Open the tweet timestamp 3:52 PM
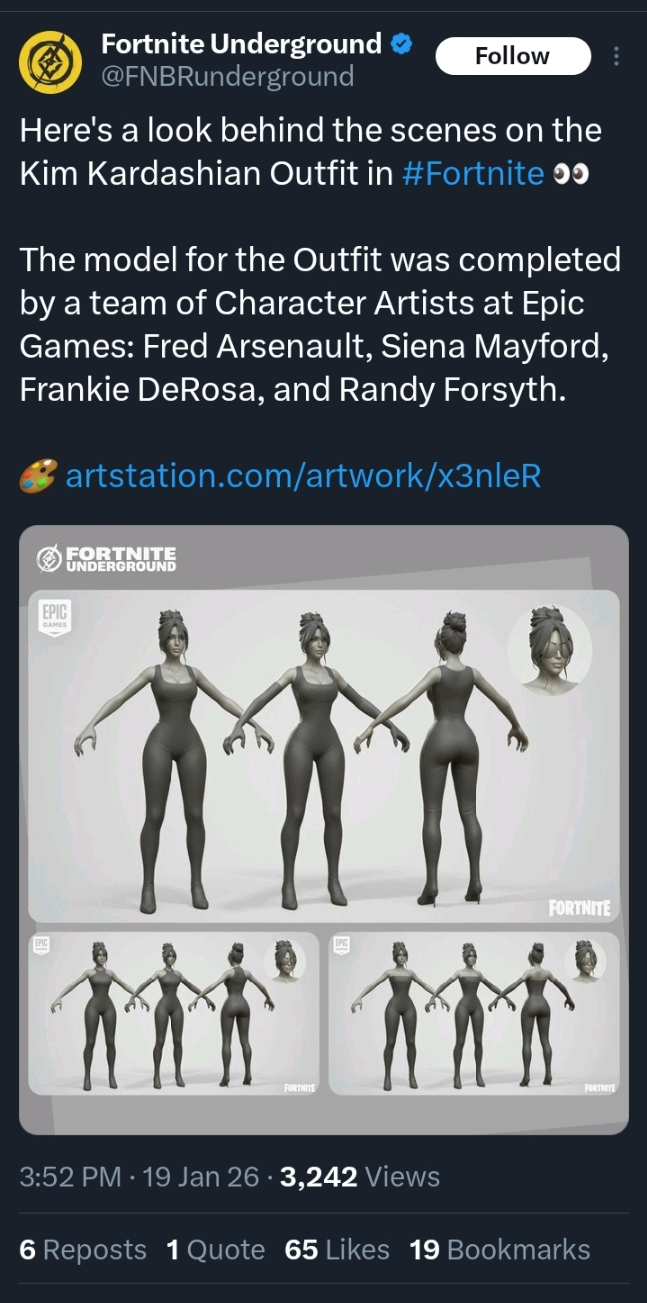 [x=70, y=1177]
